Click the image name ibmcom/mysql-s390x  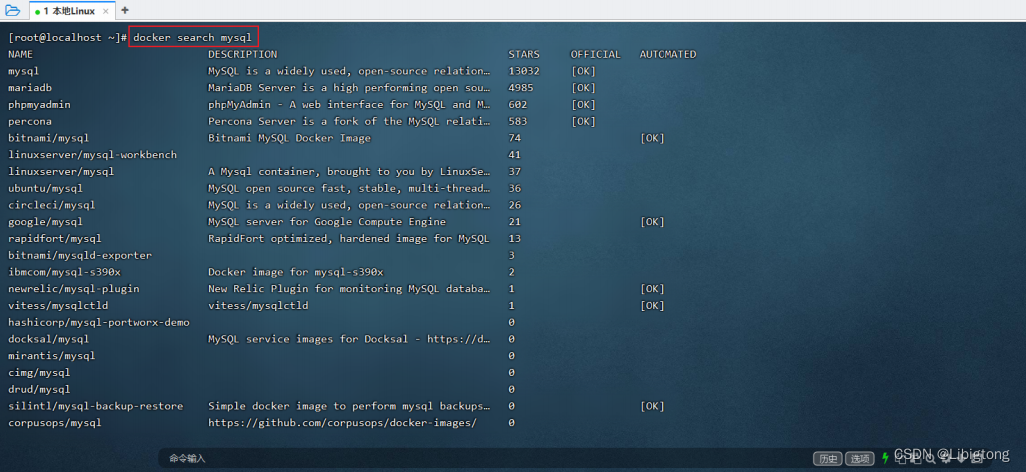[x=64, y=272]
